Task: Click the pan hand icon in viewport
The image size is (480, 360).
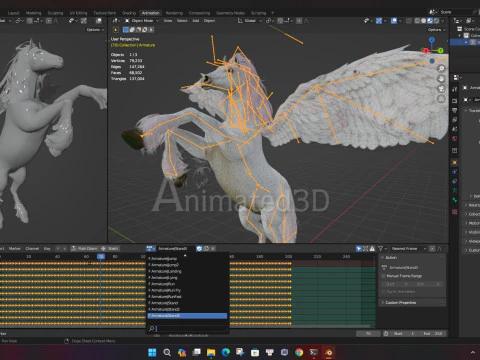Action: pyautogui.click(x=441, y=79)
